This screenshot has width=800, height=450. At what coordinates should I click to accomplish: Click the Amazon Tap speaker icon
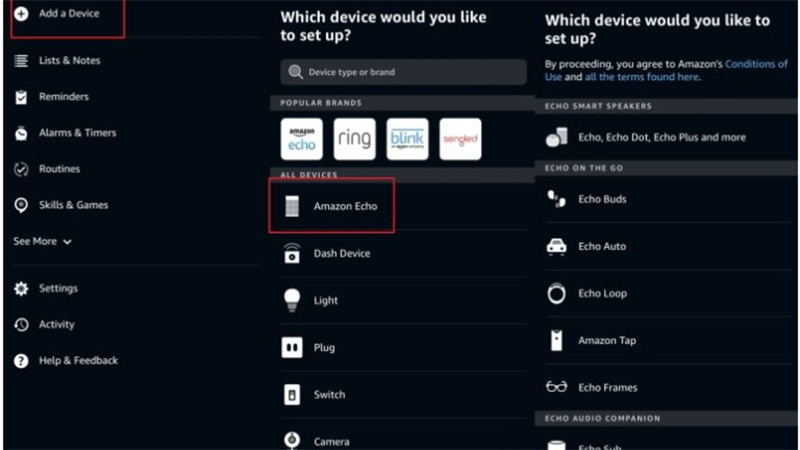[557, 340]
